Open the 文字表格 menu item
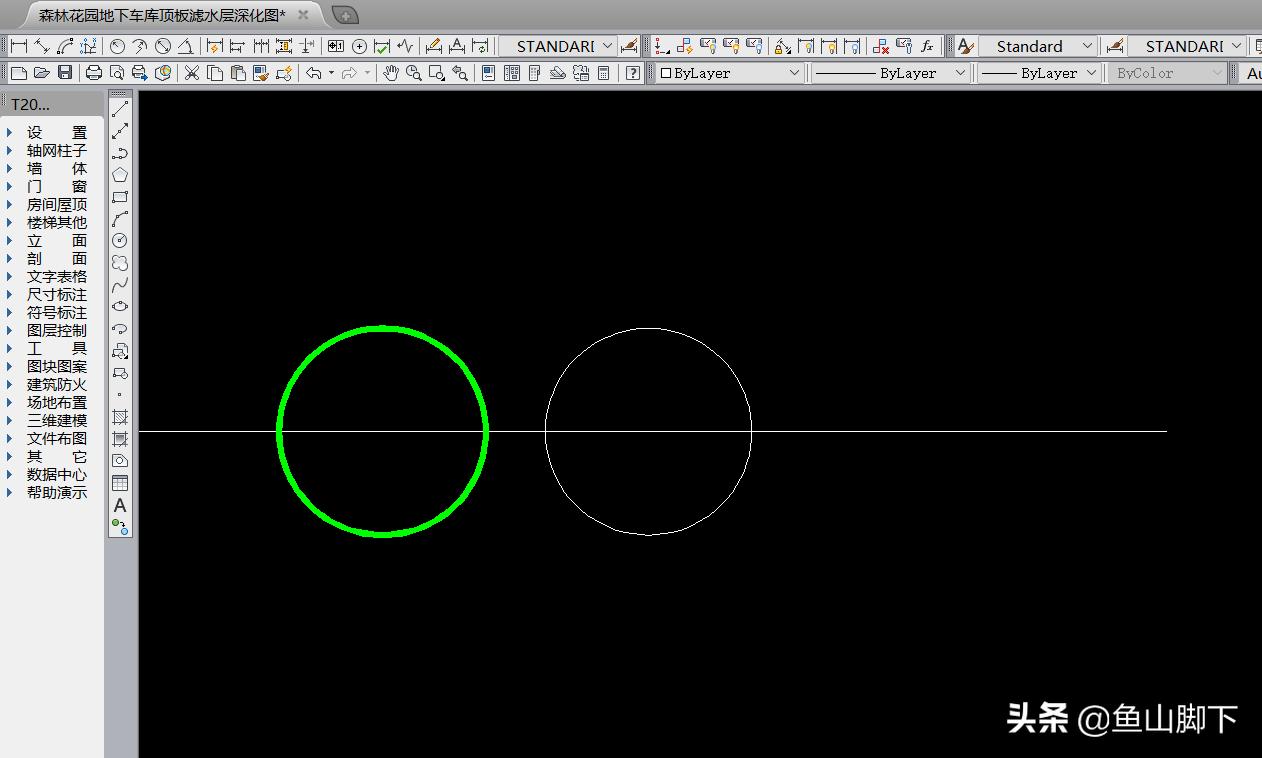The width and height of the screenshot is (1262, 758). point(57,276)
